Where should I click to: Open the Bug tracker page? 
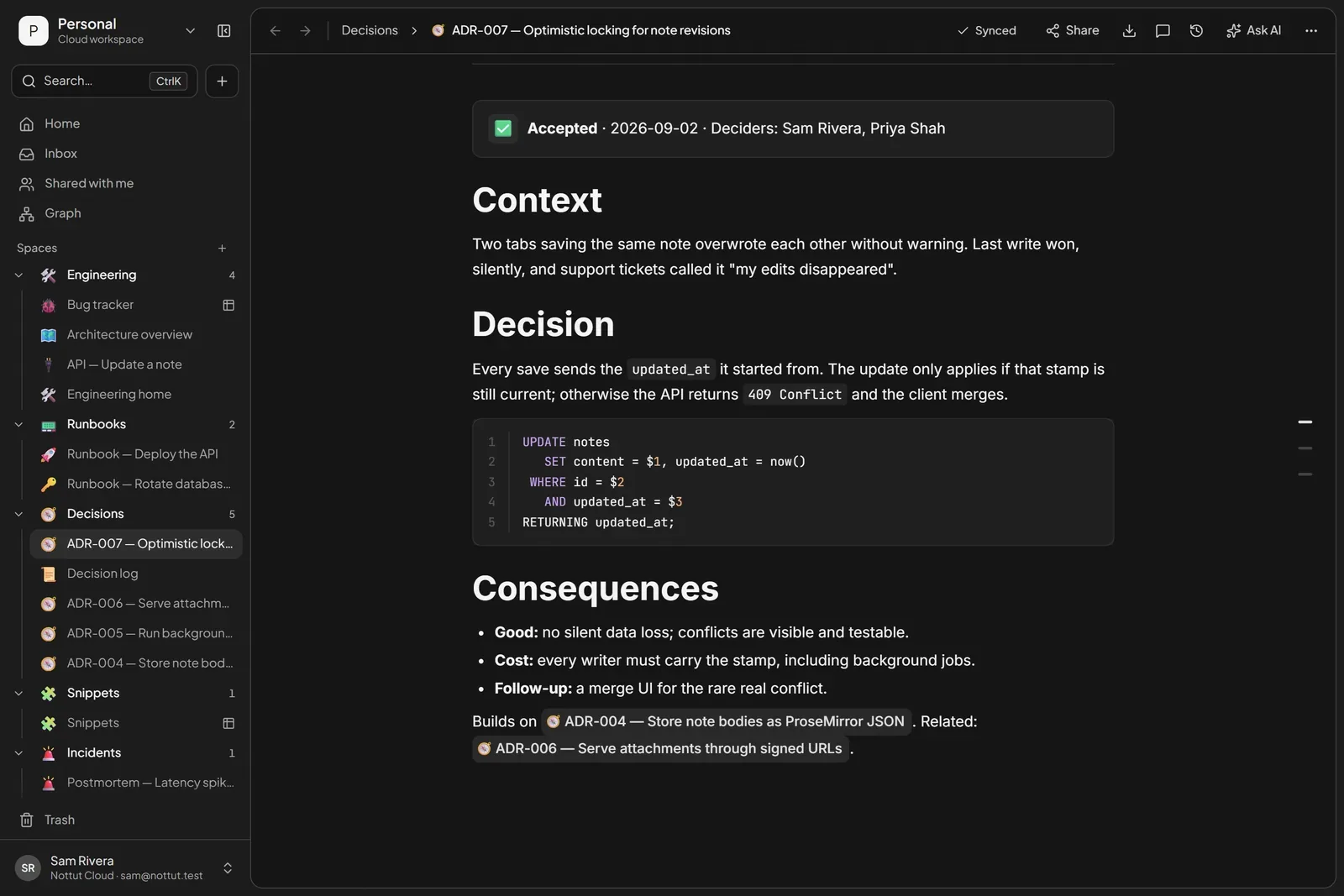pos(136,305)
